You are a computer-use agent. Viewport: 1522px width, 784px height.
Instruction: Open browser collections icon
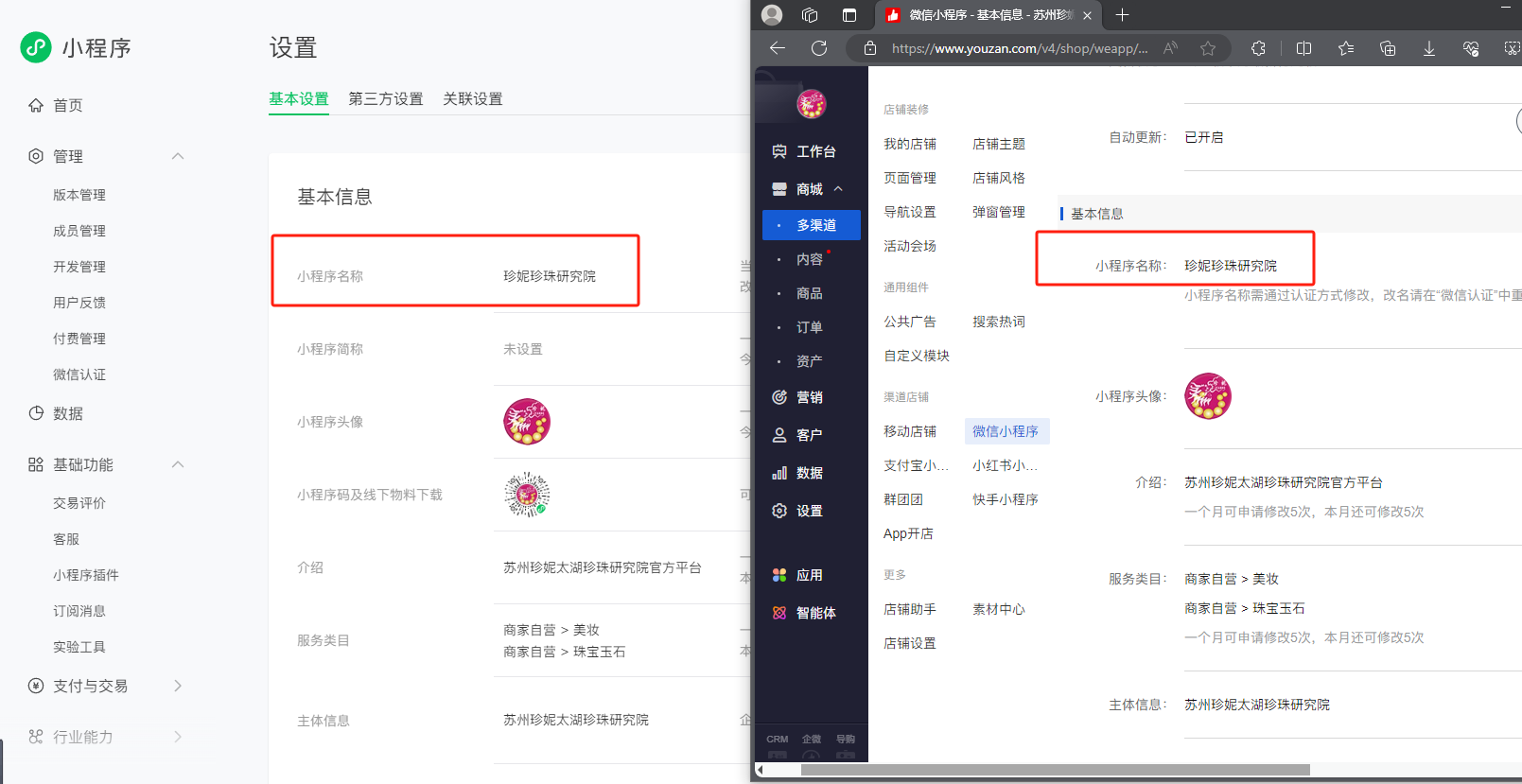tap(1388, 48)
